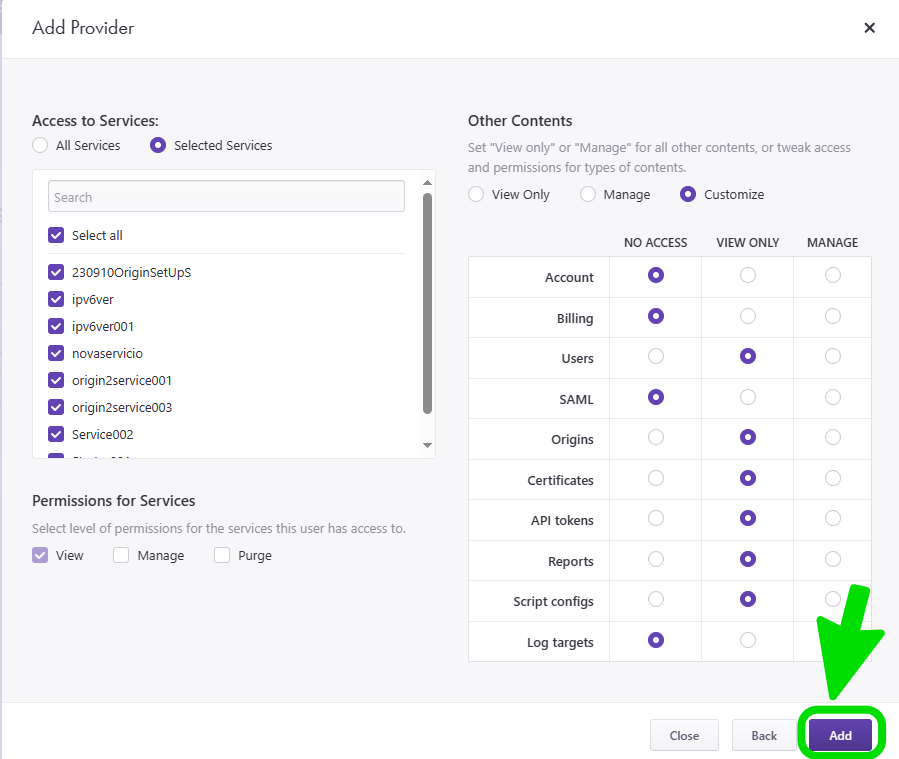Enable the Manage permission checkbox
This screenshot has height=759, width=899.
(x=121, y=555)
